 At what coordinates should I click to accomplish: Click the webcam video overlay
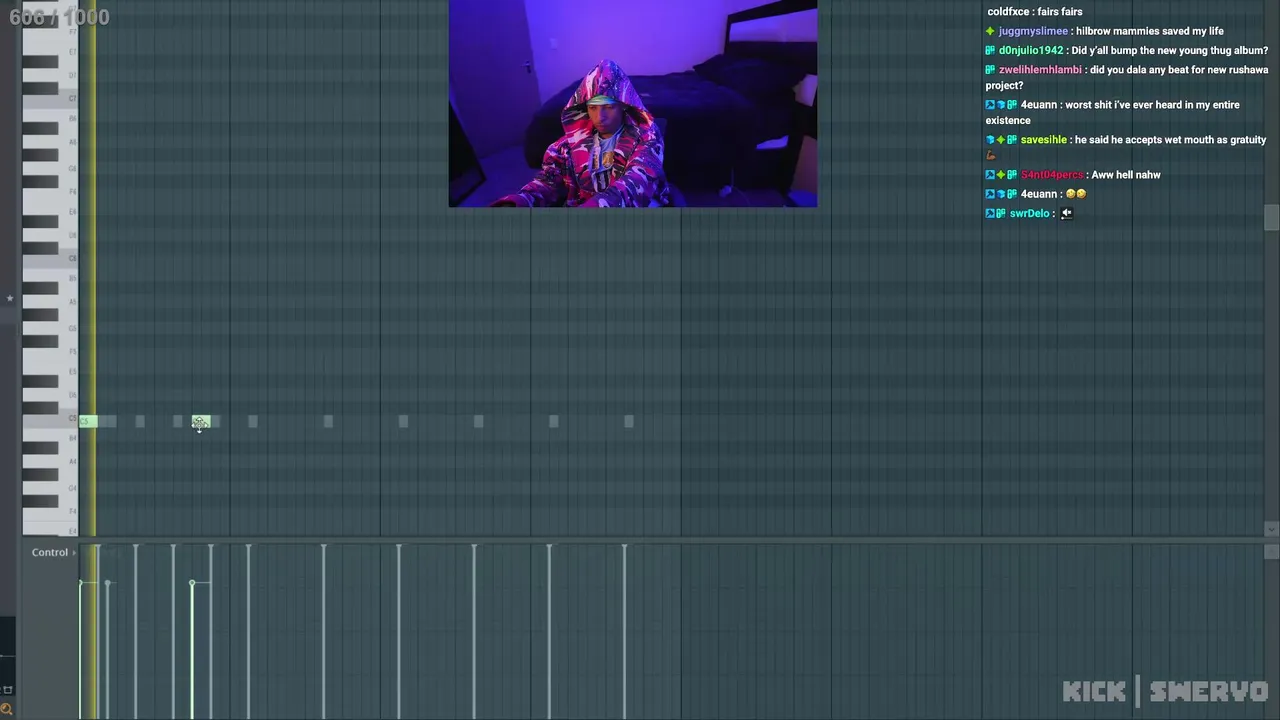pyautogui.click(x=633, y=104)
